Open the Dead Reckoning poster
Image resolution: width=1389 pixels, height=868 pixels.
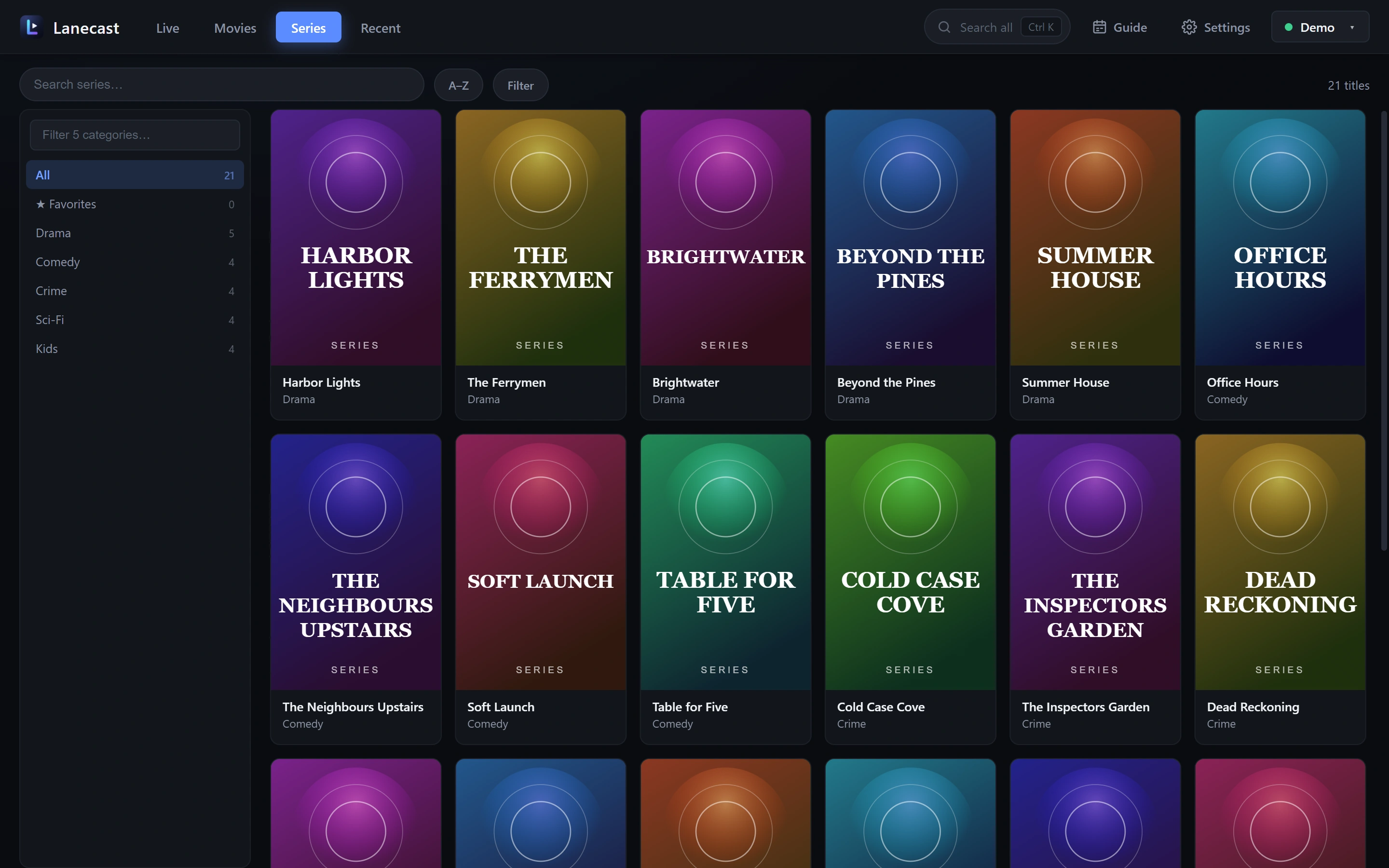click(1280, 562)
